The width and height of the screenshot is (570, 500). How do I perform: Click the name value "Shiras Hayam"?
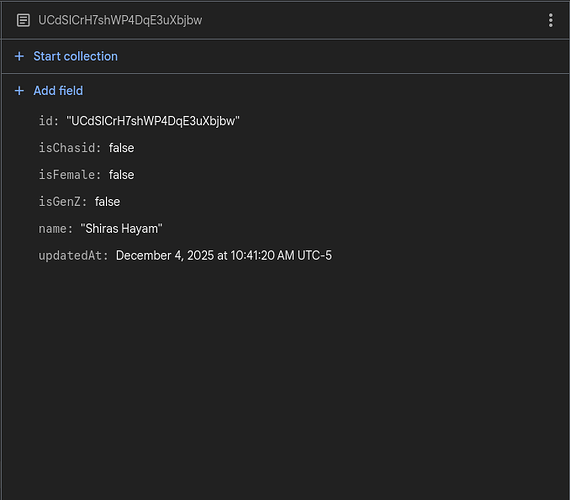point(121,228)
